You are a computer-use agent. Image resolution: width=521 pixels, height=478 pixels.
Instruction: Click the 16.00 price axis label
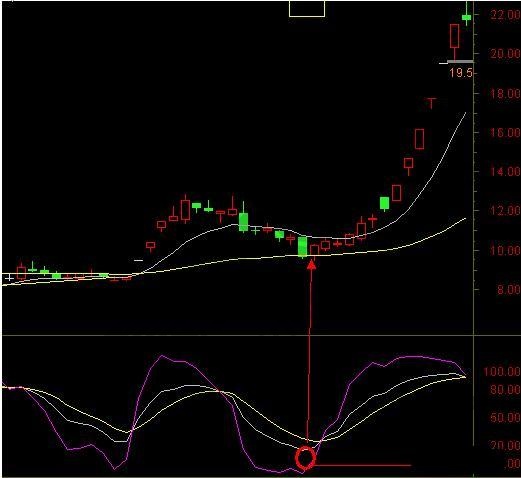[505, 133]
